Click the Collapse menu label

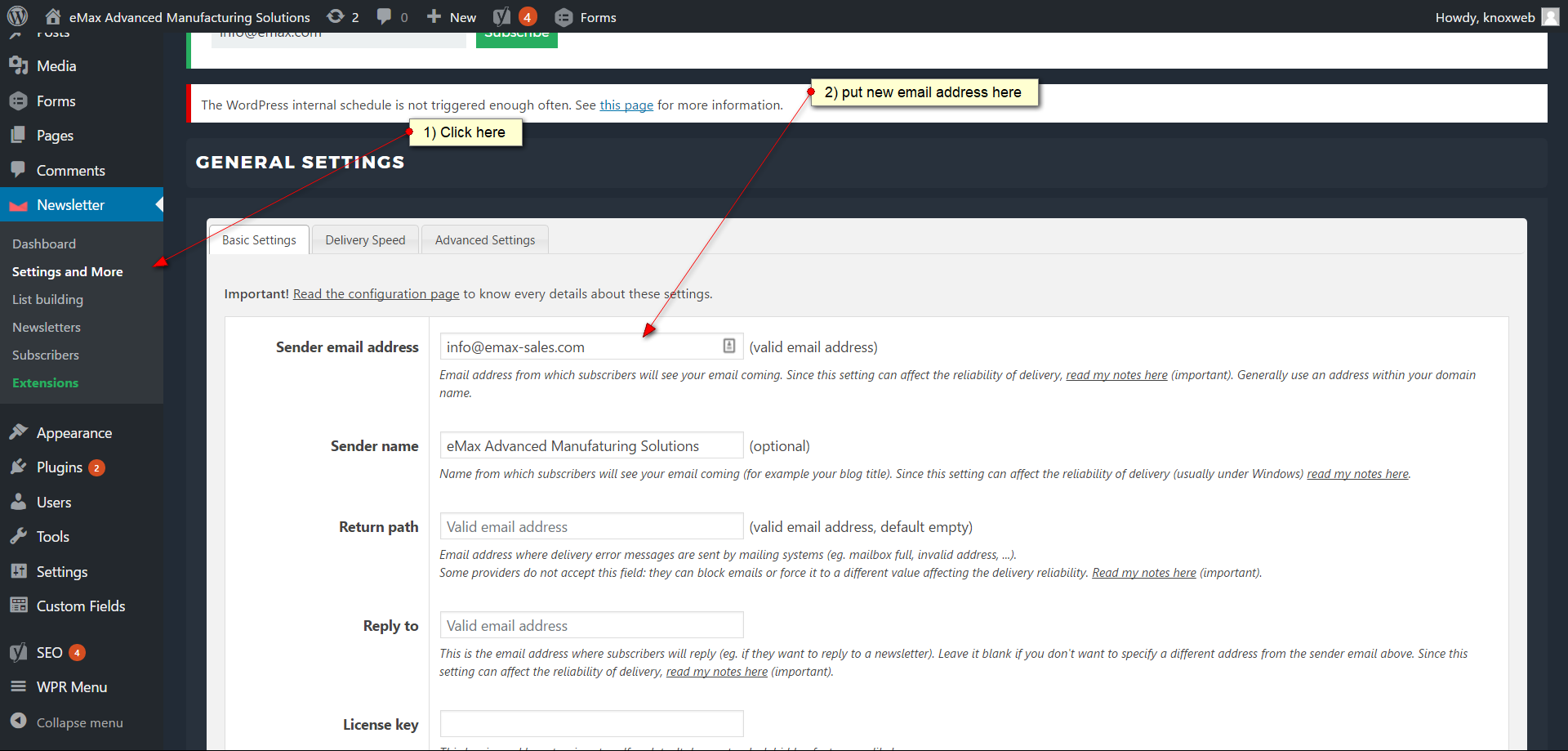[80, 722]
